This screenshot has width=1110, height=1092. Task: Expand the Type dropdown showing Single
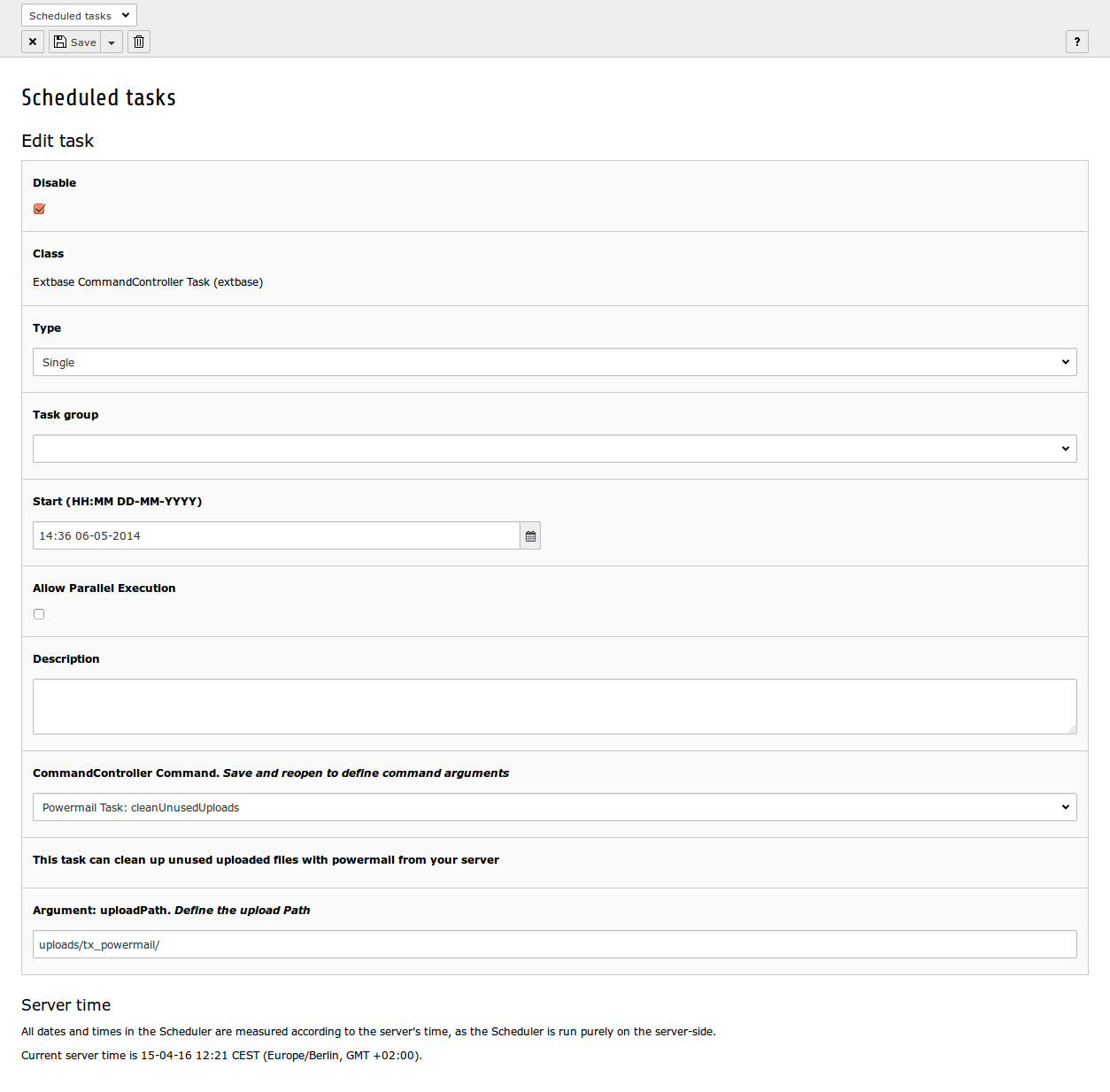pos(555,362)
